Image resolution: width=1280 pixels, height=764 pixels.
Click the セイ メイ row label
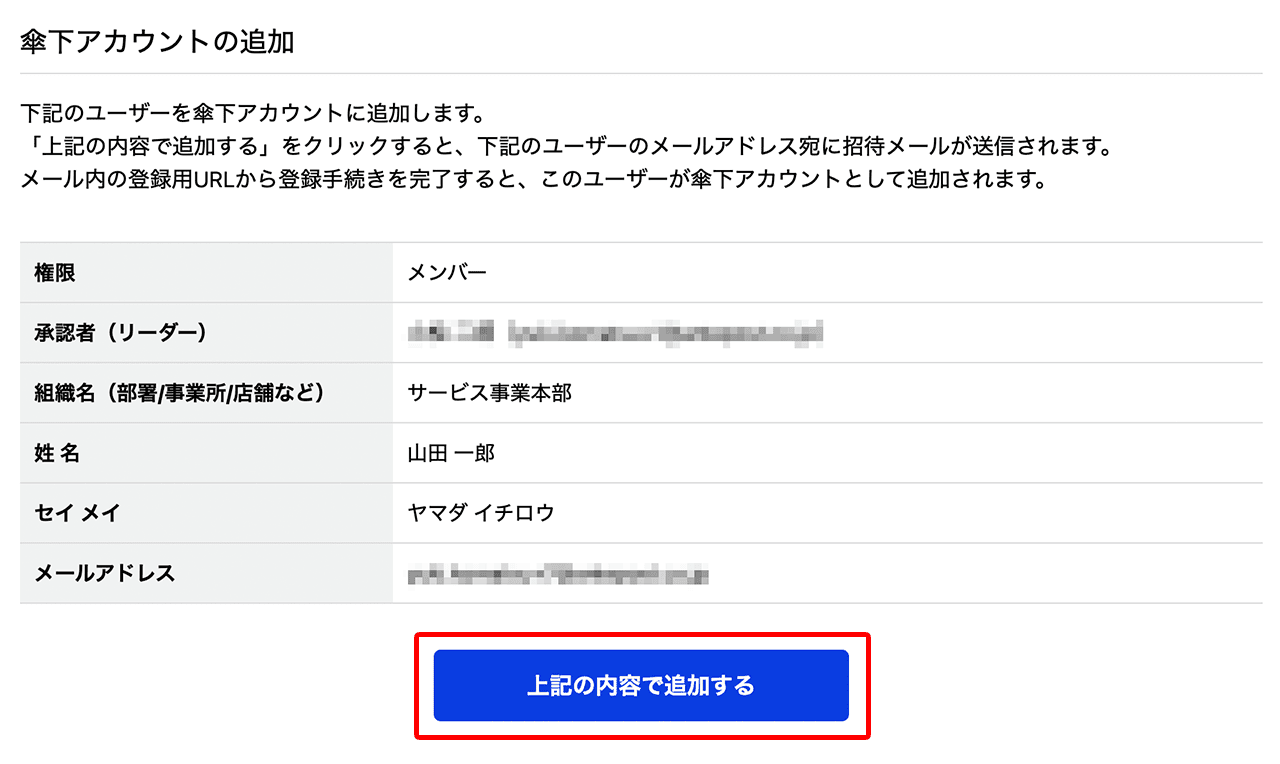78,513
